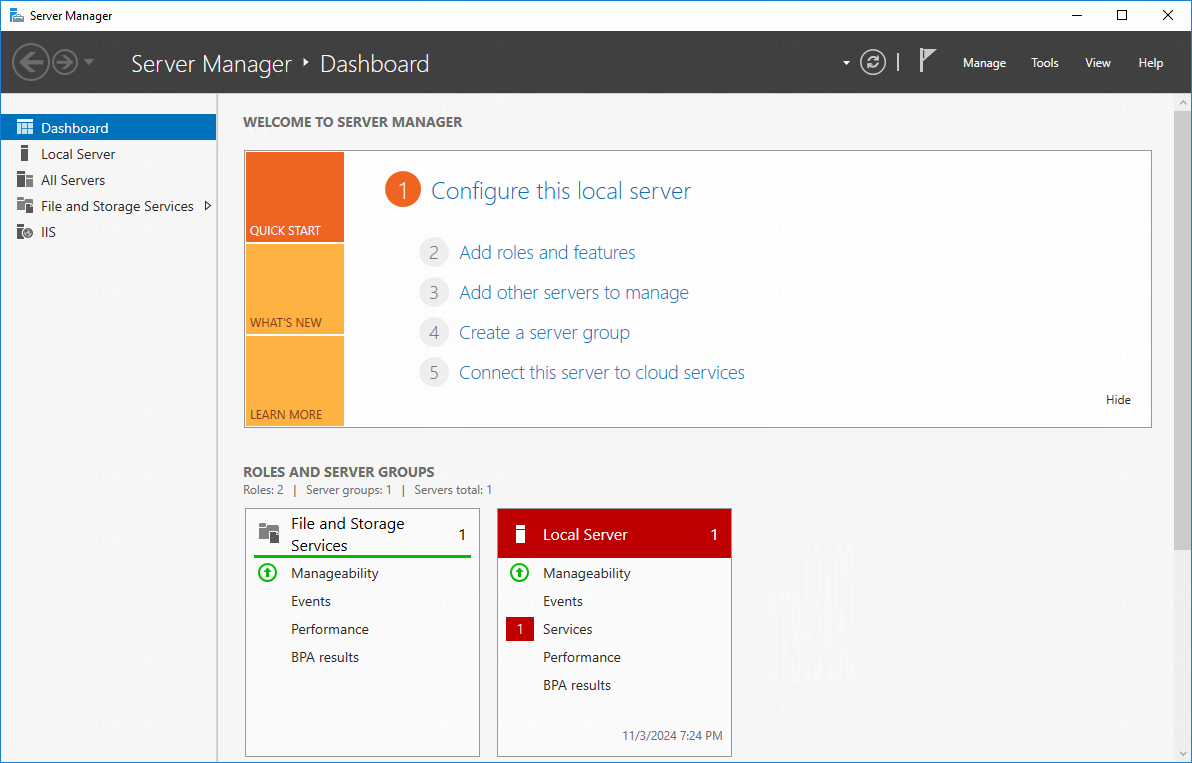Click Add other servers to manage
This screenshot has width=1192, height=763.
click(x=574, y=293)
